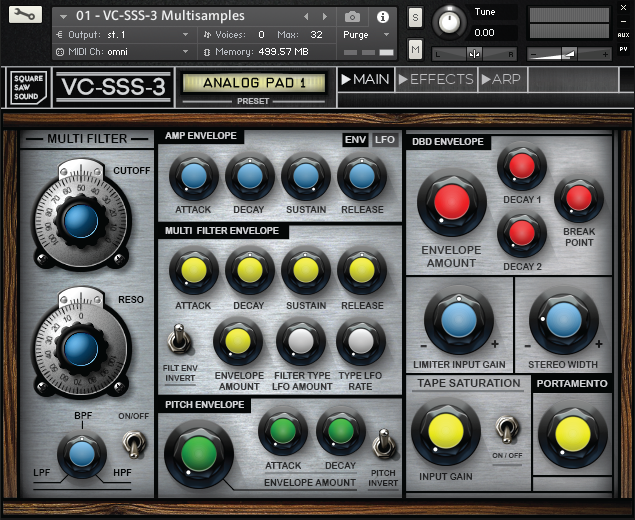Show instrument info with the i icon
The width and height of the screenshot is (635, 520).
[383, 17]
